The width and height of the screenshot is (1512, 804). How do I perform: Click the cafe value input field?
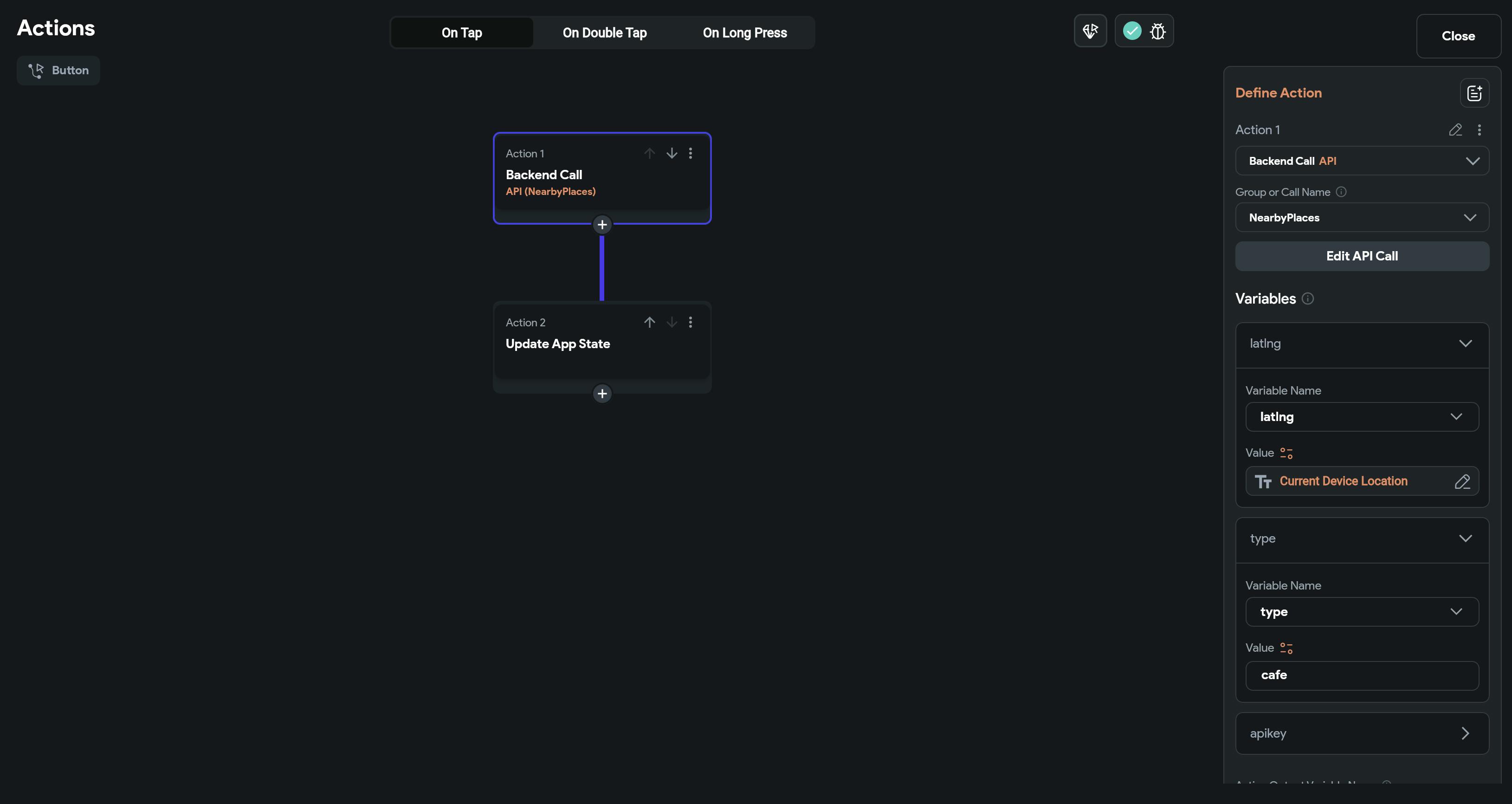tap(1361, 675)
